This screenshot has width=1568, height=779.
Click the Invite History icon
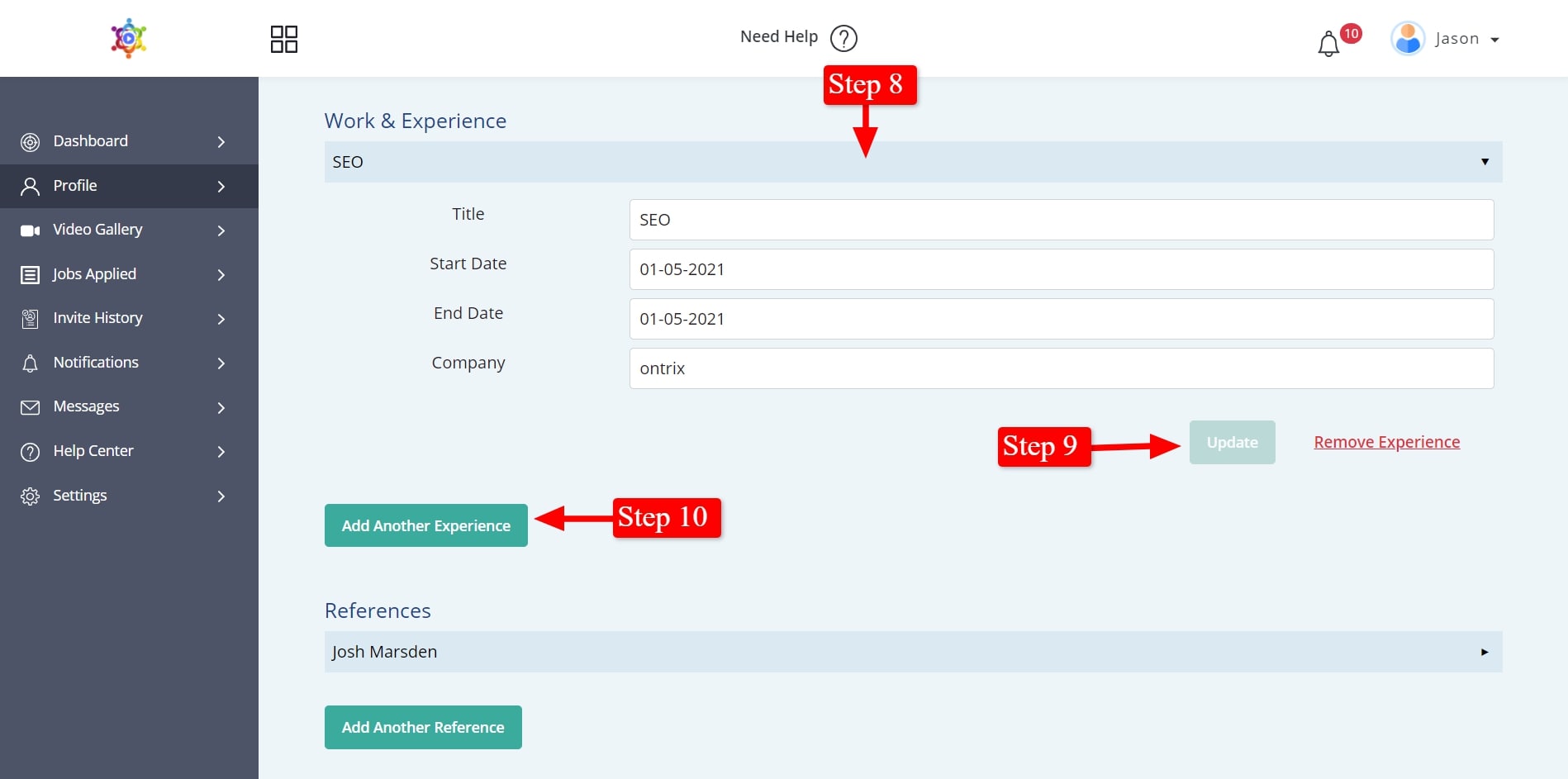click(x=31, y=319)
